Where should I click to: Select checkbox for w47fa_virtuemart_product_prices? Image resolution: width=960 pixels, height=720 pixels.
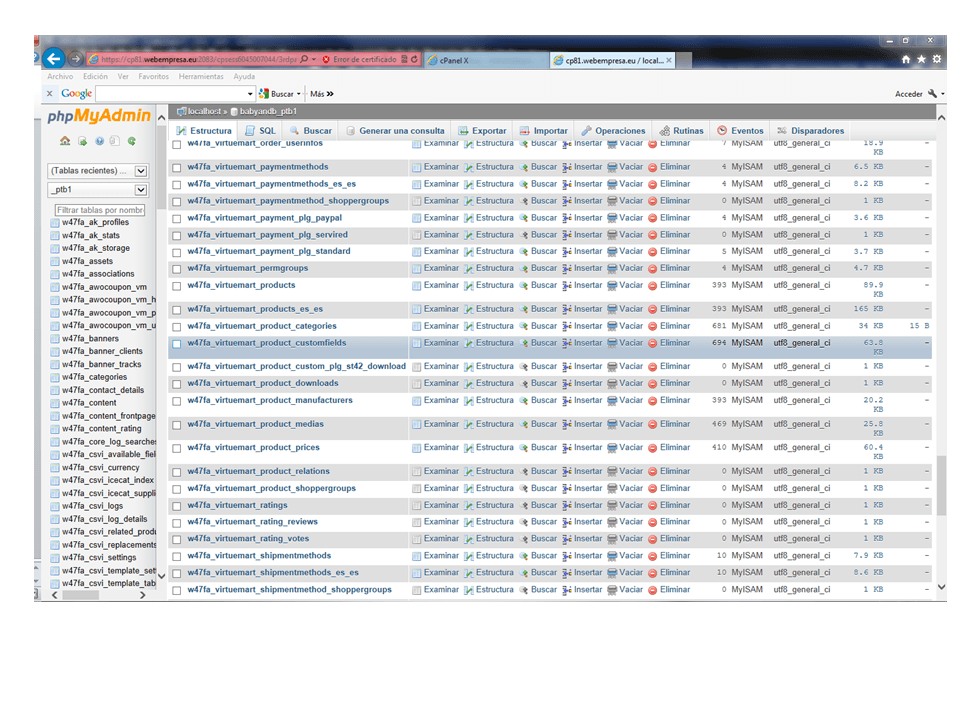pos(177,448)
